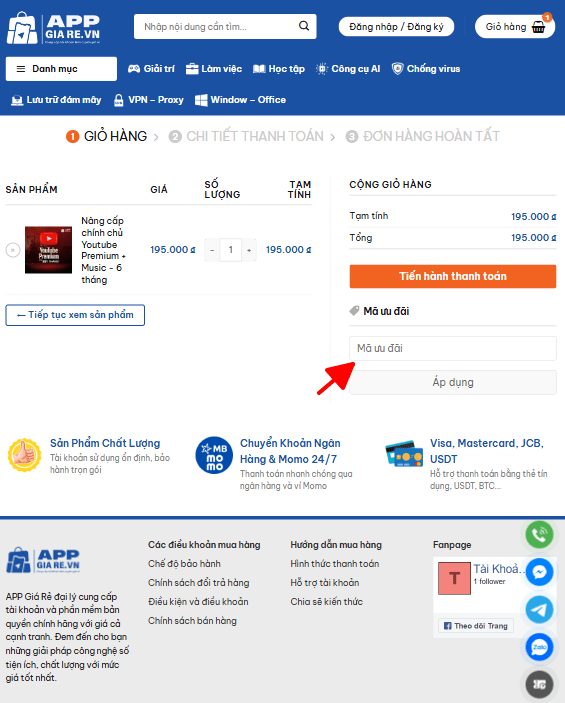Click the search magnifier icon

304,26
